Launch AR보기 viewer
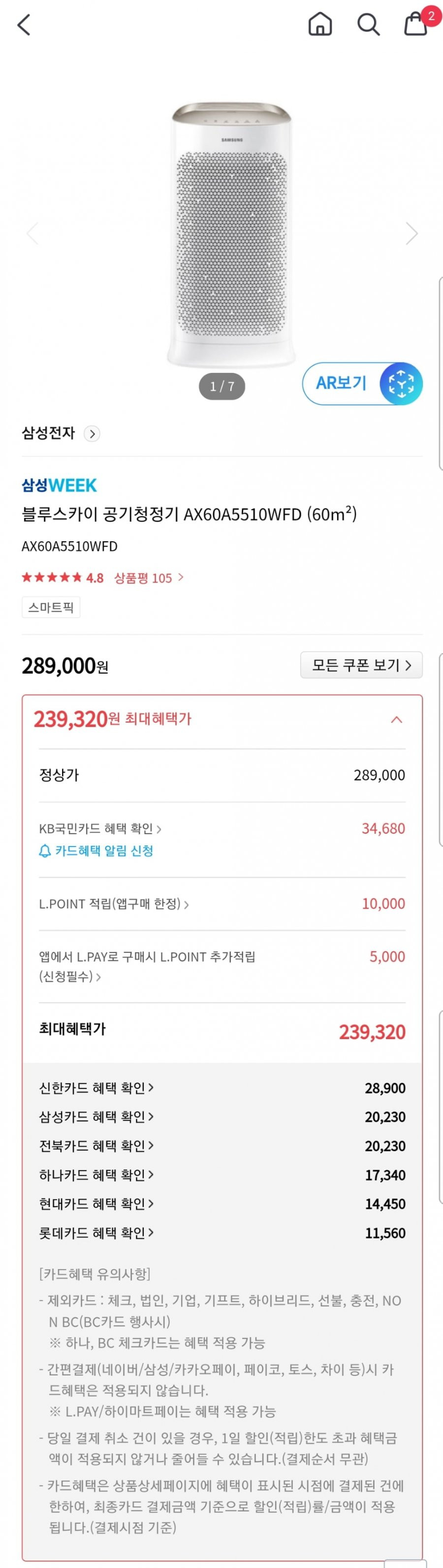 click(x=362, y=384)
